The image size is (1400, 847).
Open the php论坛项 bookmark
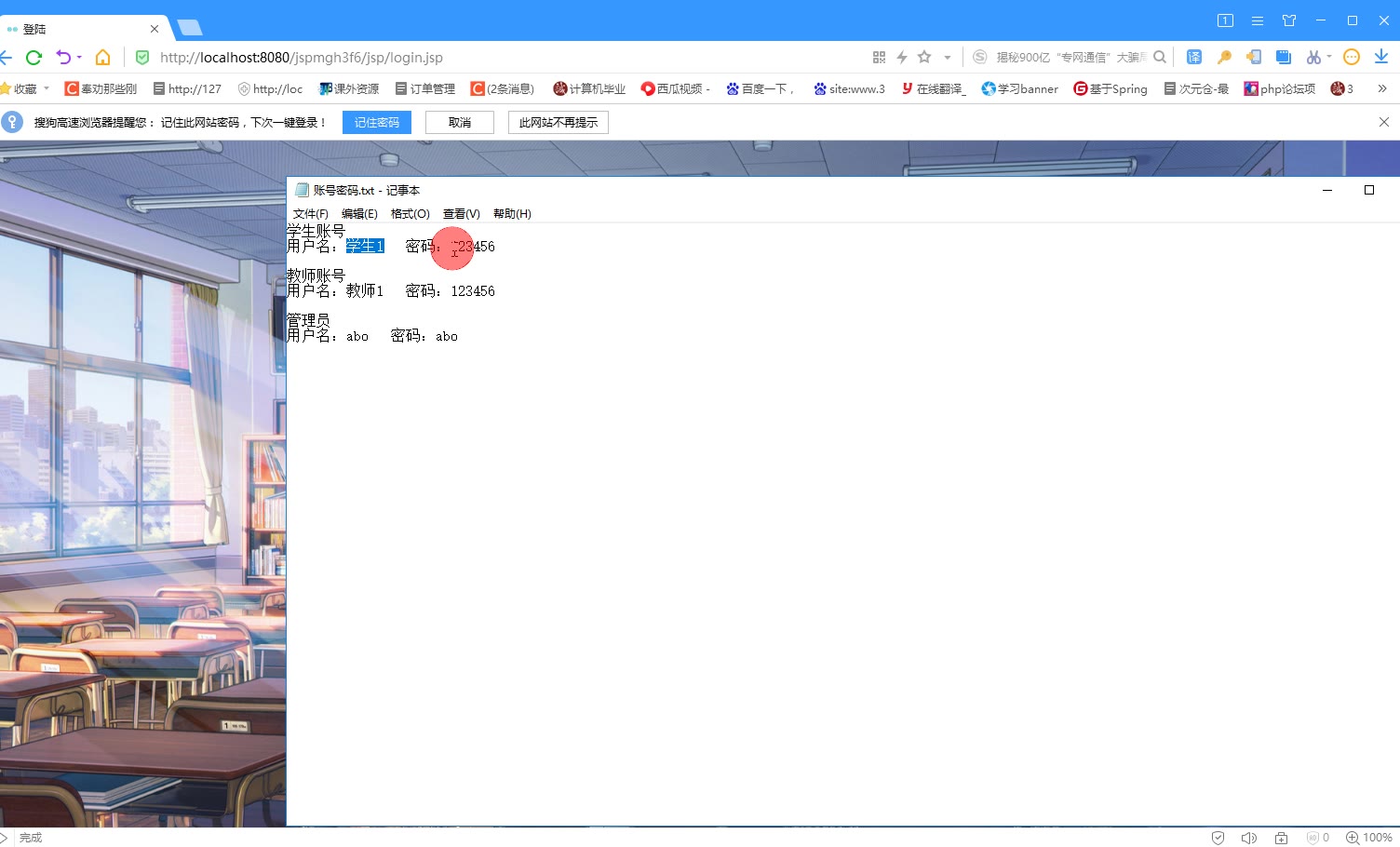pos(1280,89)
